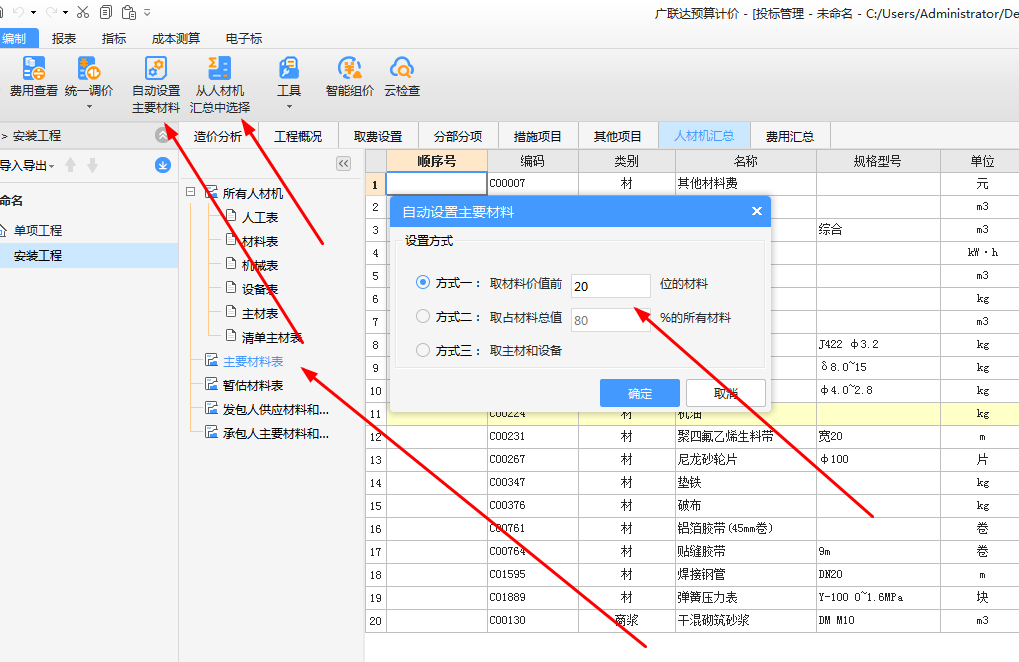Image resolution: width=1019 pixels, height=662 pixels.
Task: Select 清单主材表 in the tree
Action: [272, 337]
